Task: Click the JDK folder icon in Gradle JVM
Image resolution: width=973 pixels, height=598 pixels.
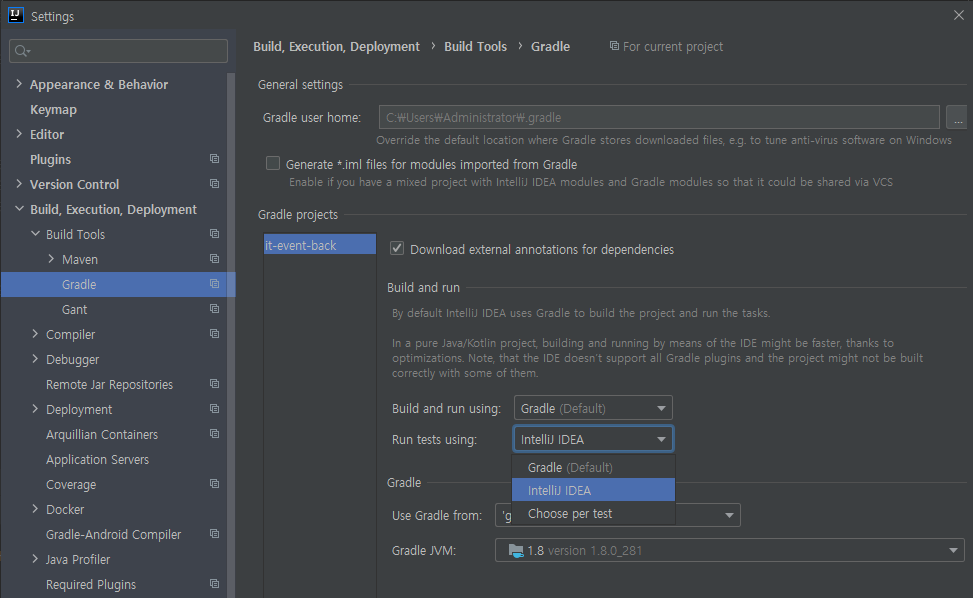Action: click(x=516, y=550)
